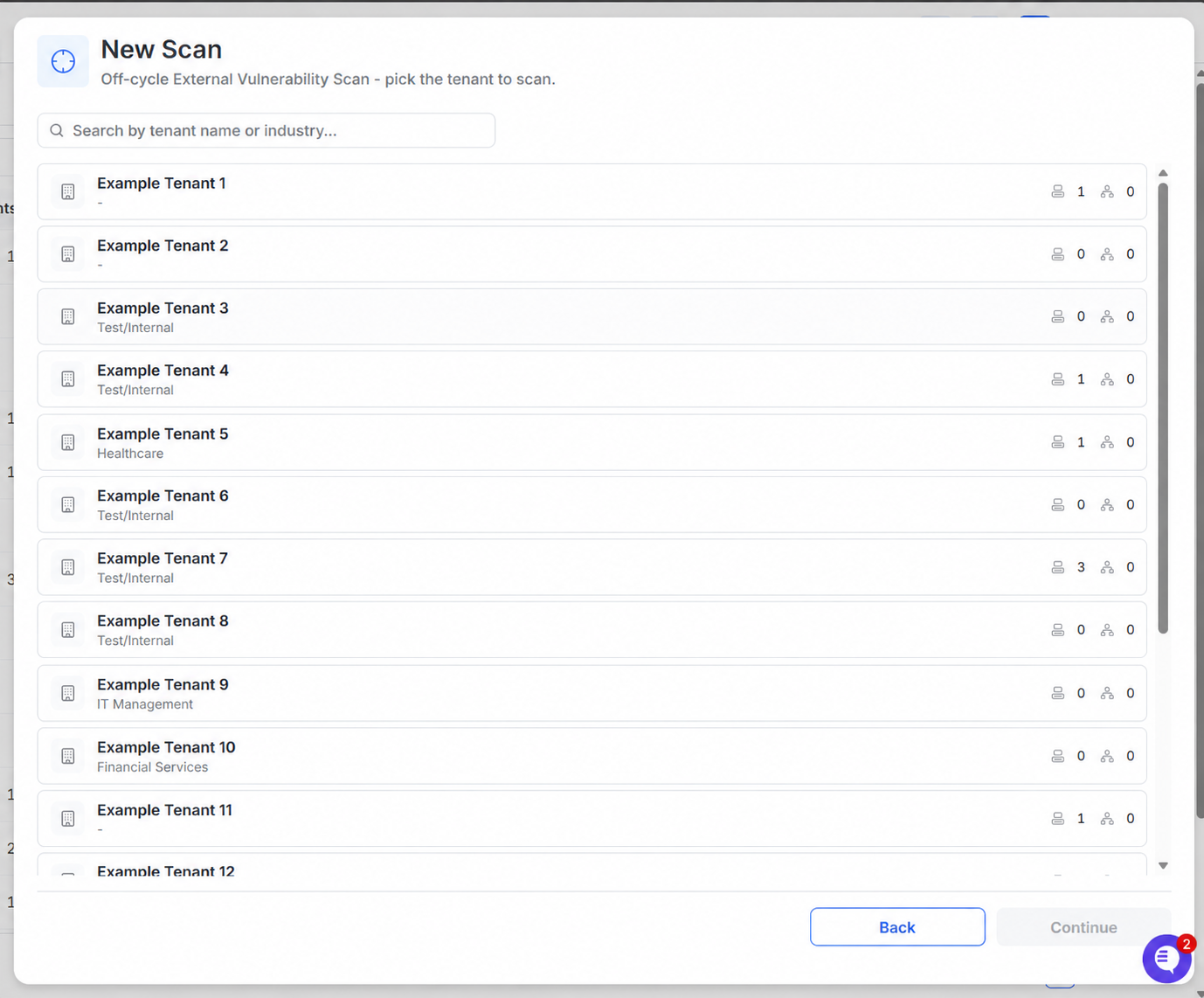
Task: Click building icon for Example Tenant 5
Action: (x=68, y=442)
